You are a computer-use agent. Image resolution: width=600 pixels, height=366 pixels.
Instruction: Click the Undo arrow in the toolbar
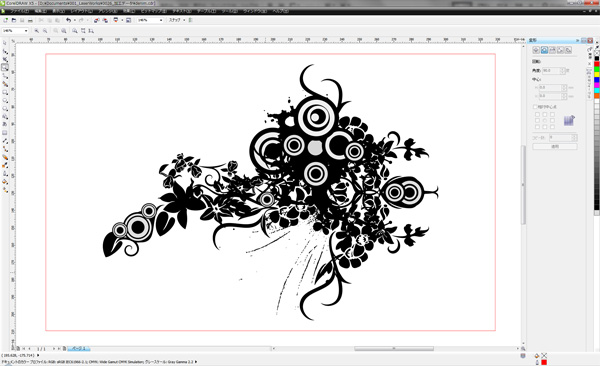[68, 20]
